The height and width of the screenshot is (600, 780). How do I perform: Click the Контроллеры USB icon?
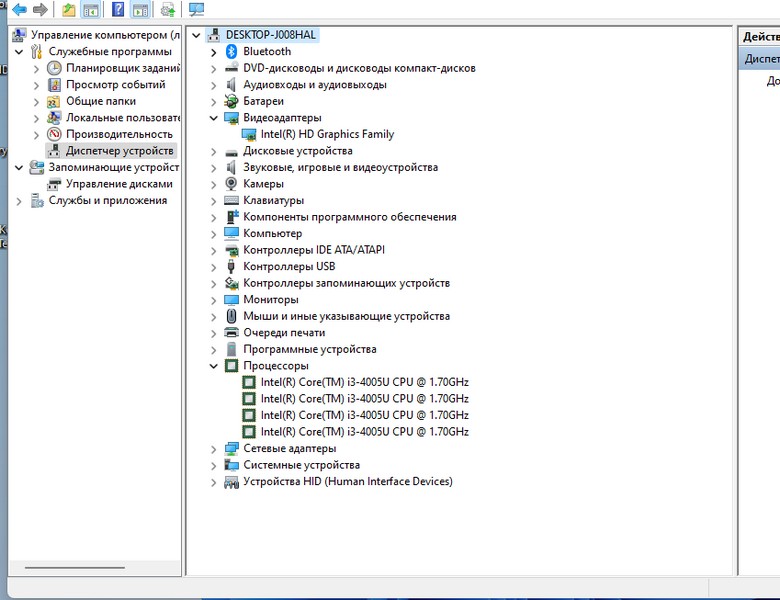pos(232,267)
